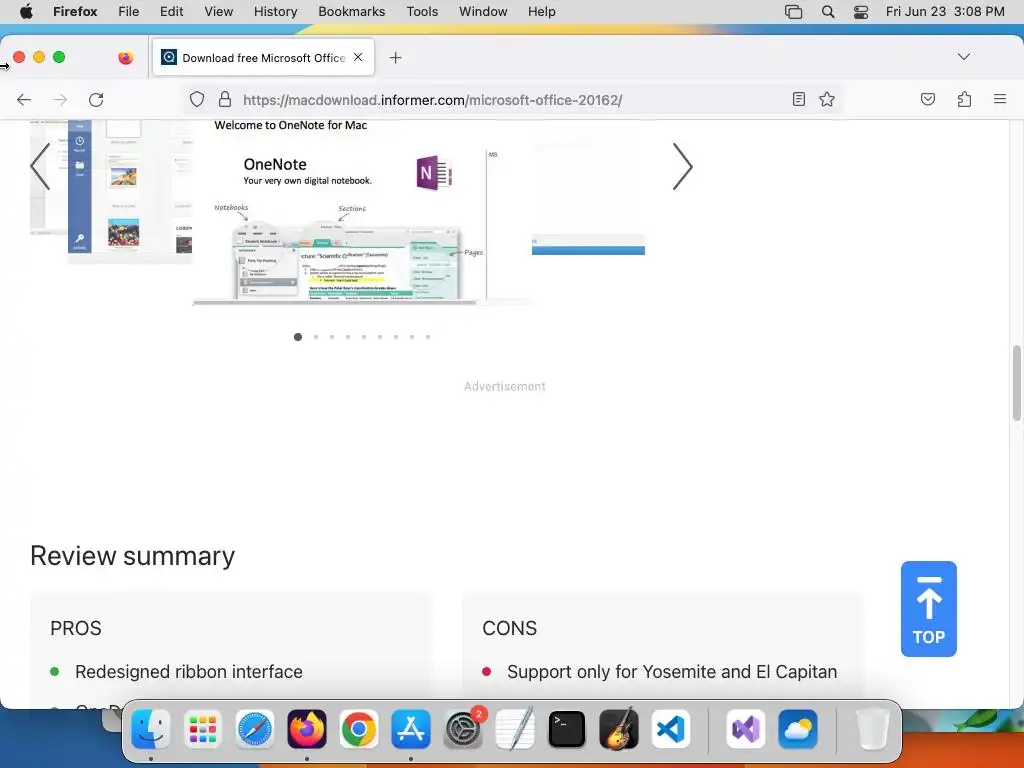Launch Safari from the Dock

[x=255, y=729]
